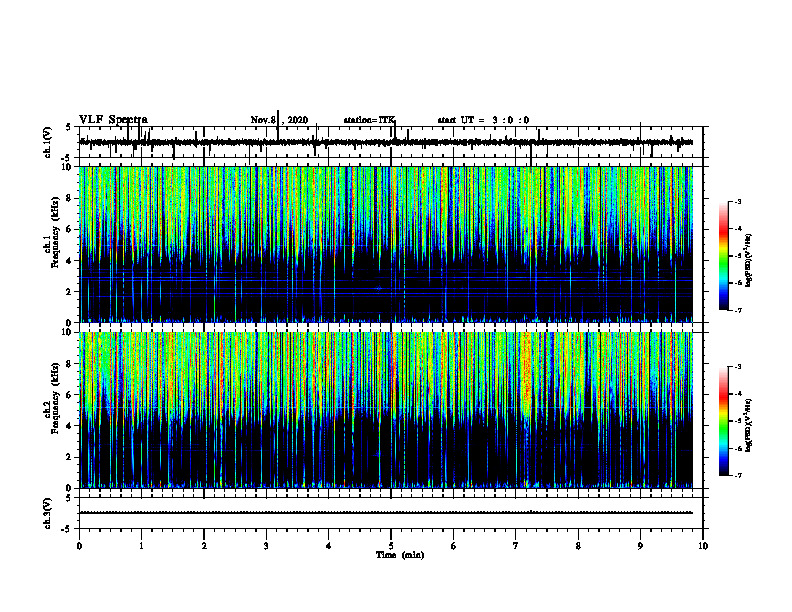This screenshot has width=792, height=612.
Task: Click the "2" kHz tick on ch.1 frequency axis
Action: (x=70, y=292)
